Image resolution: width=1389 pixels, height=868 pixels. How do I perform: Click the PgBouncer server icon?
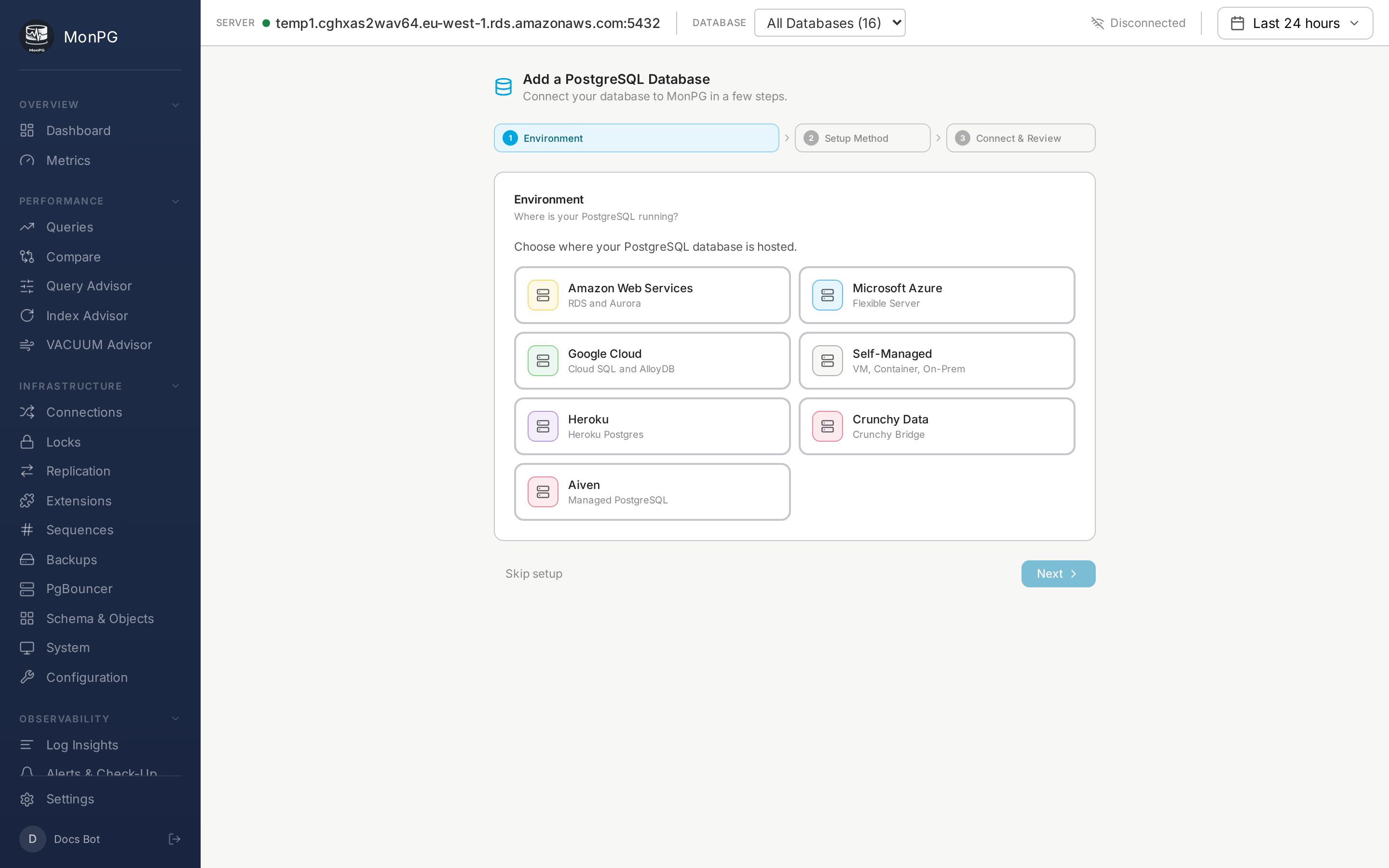click(x=27, y=588)
